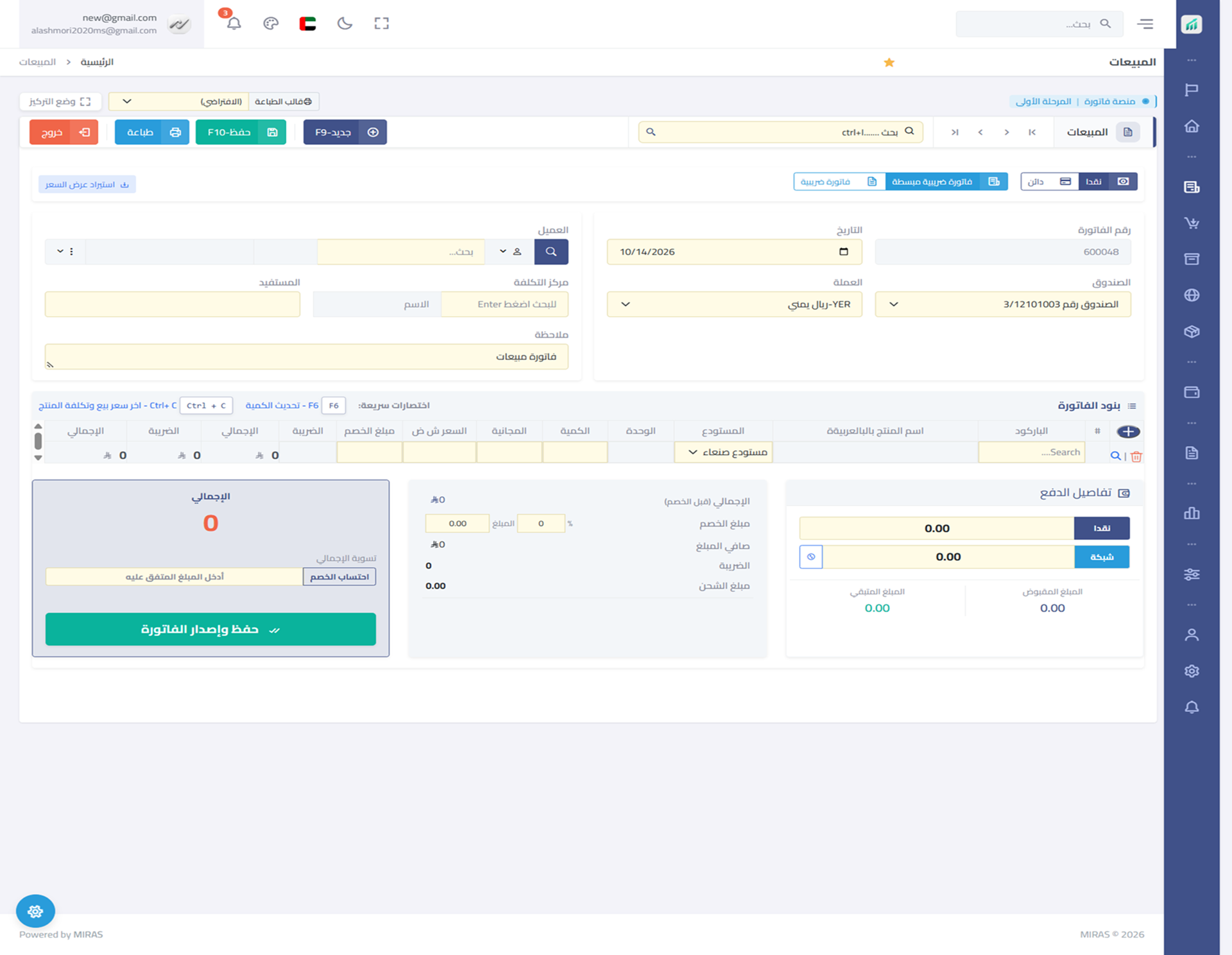Open print template (الافتراضي) dropdown
The height and width of the screenshot is (955, 1232).
(x=178, y=101)
